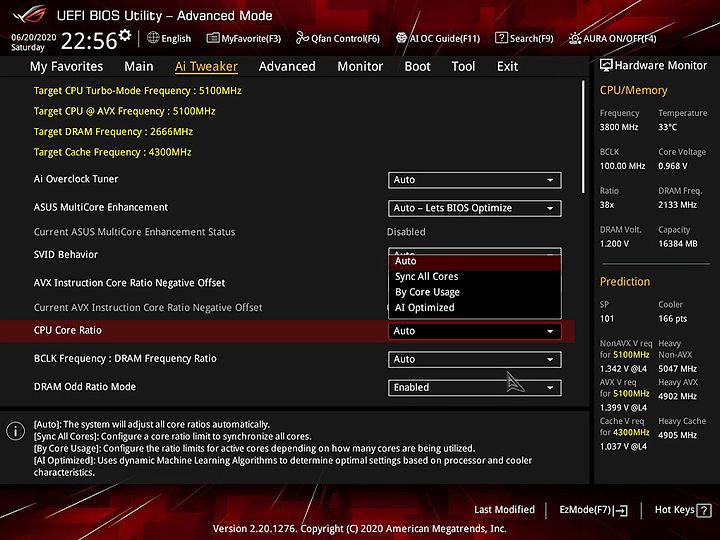720x540 pixels.
Task: Switch to Main tab
Action: pyautogui.click(x=139, y=67)
